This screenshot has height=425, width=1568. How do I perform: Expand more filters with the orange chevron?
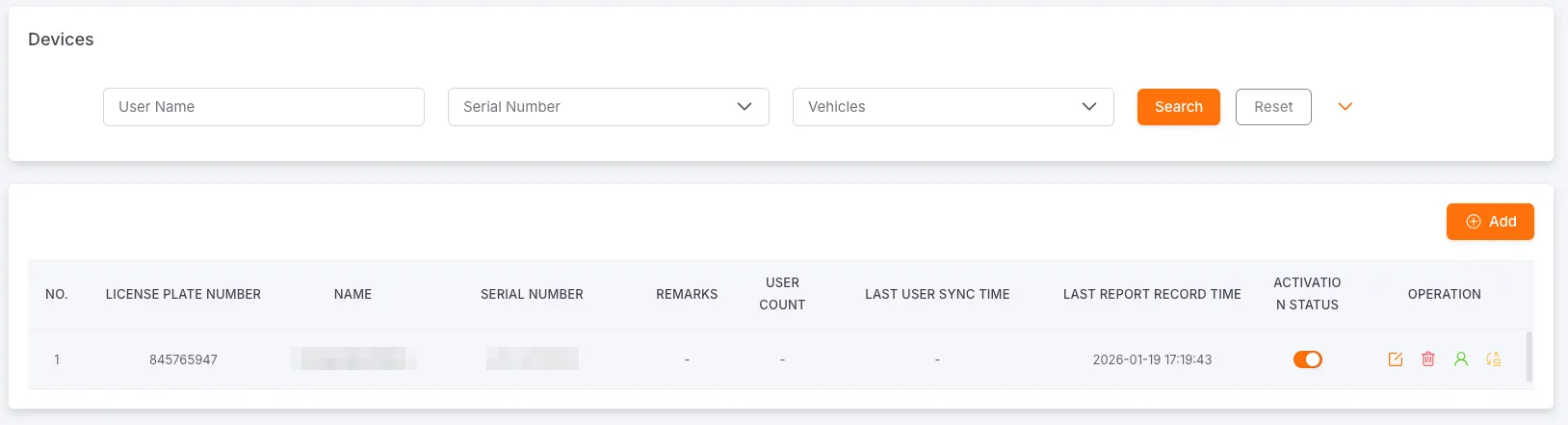(1346, 107)
